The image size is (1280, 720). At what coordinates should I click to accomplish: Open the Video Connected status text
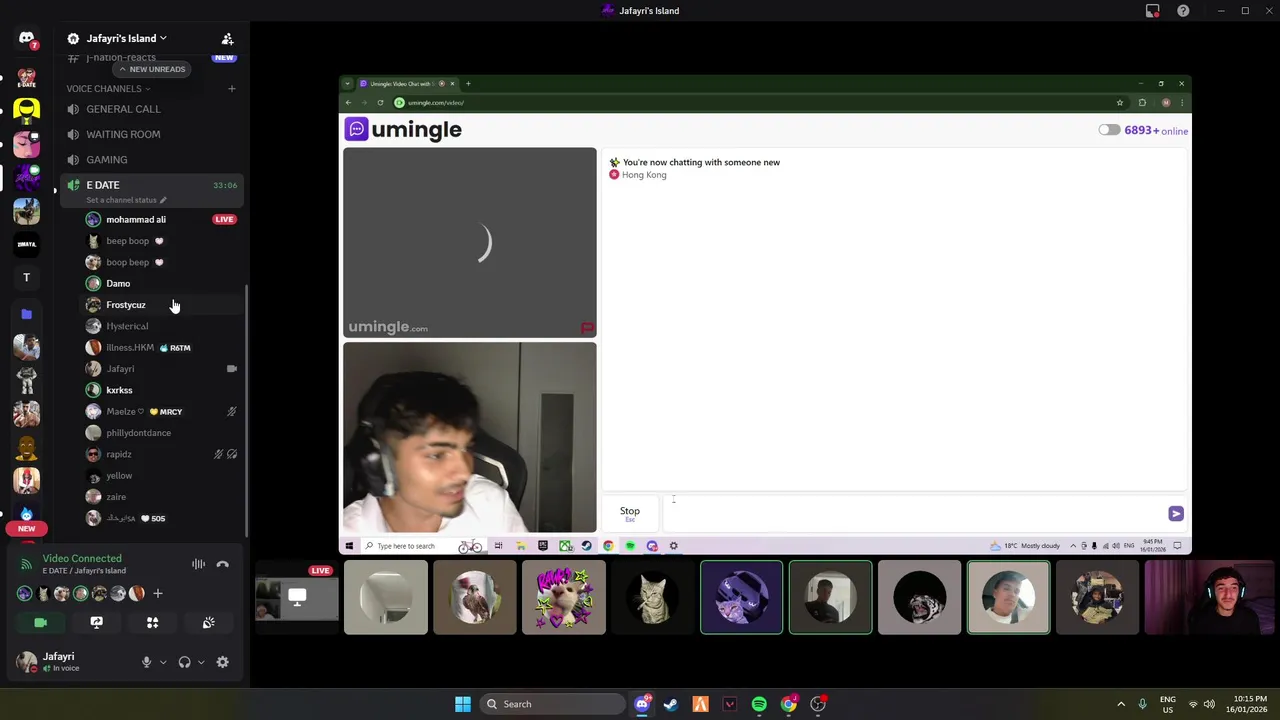pyautogui.click(x=82, y=559)
